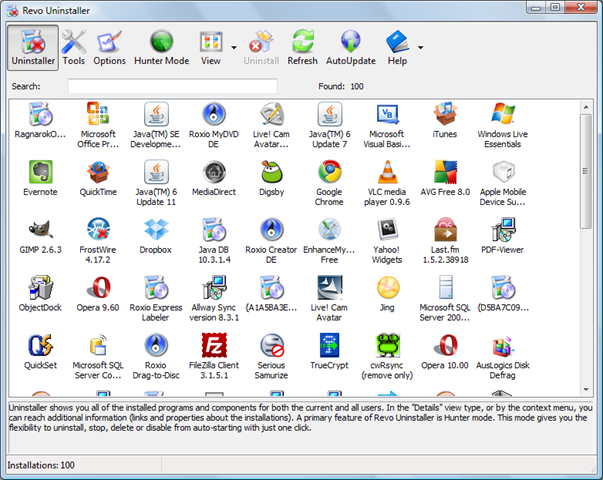Select the Dropbox icon
Screen dimensions: 603x480
tap(156, 230)
